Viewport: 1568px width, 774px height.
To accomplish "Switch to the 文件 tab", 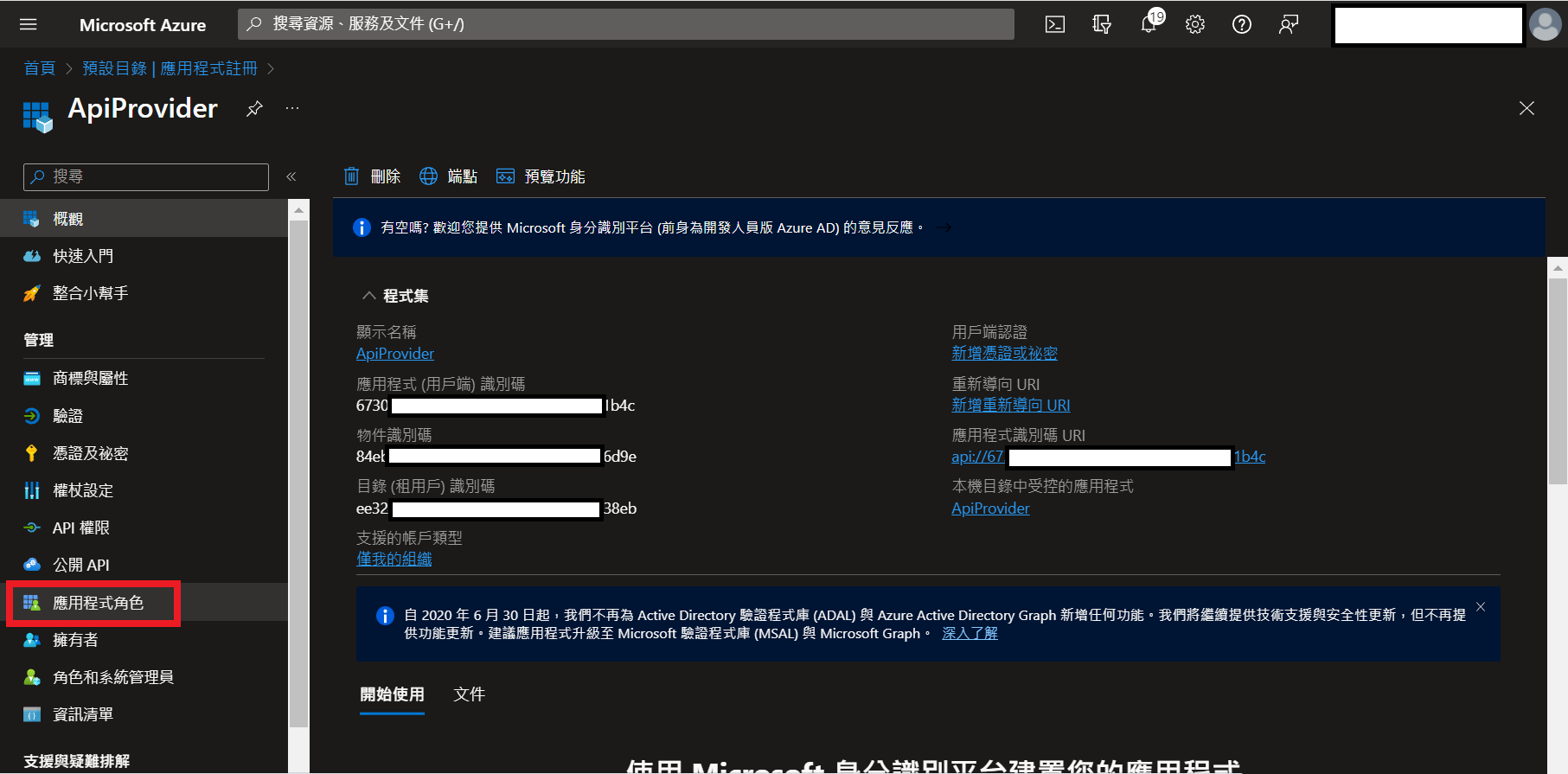I will coord(470,694).
